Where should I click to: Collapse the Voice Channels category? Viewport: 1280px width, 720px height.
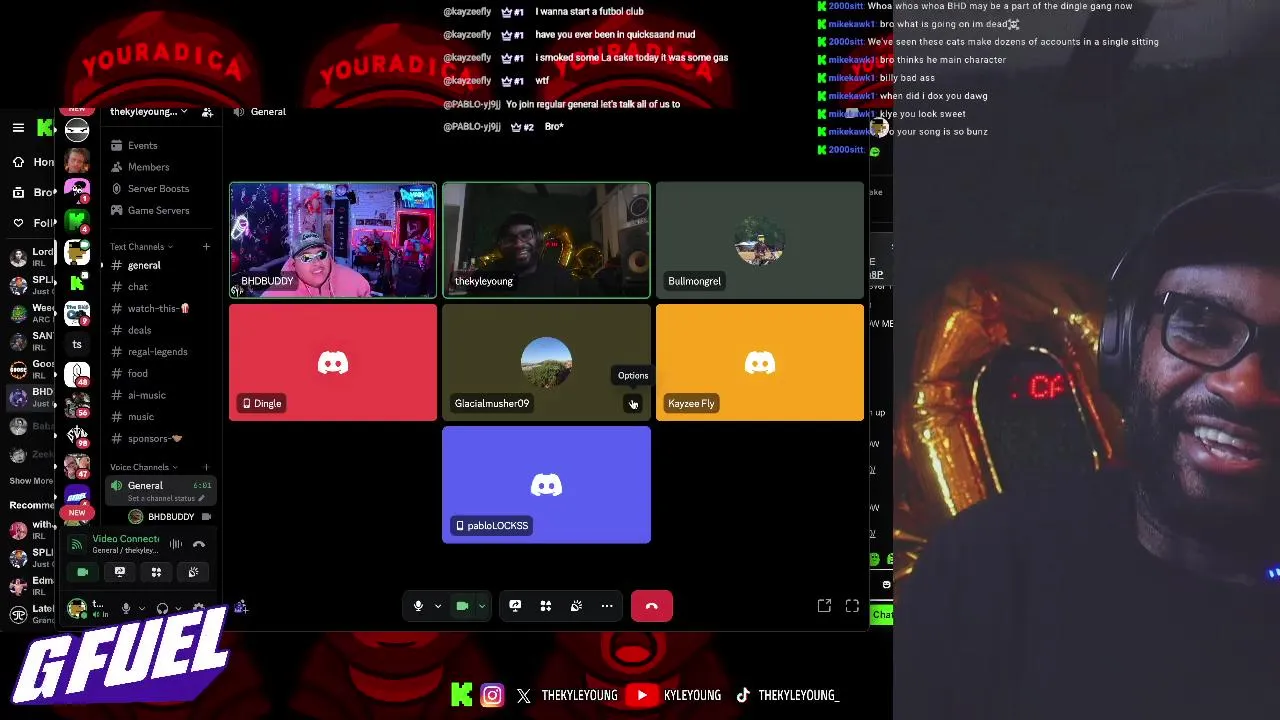pos(143,467)
